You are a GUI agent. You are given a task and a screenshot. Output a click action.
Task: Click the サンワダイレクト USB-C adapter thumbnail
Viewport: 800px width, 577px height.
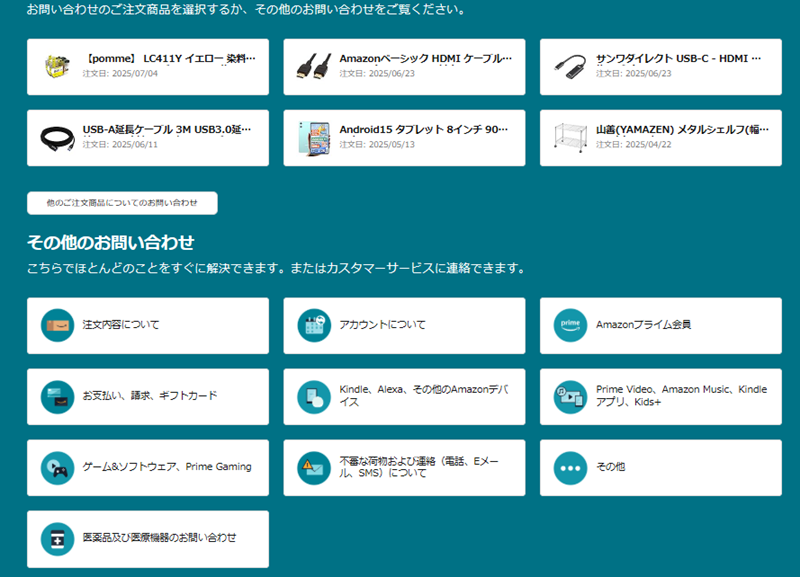click(x=570, y=67)
